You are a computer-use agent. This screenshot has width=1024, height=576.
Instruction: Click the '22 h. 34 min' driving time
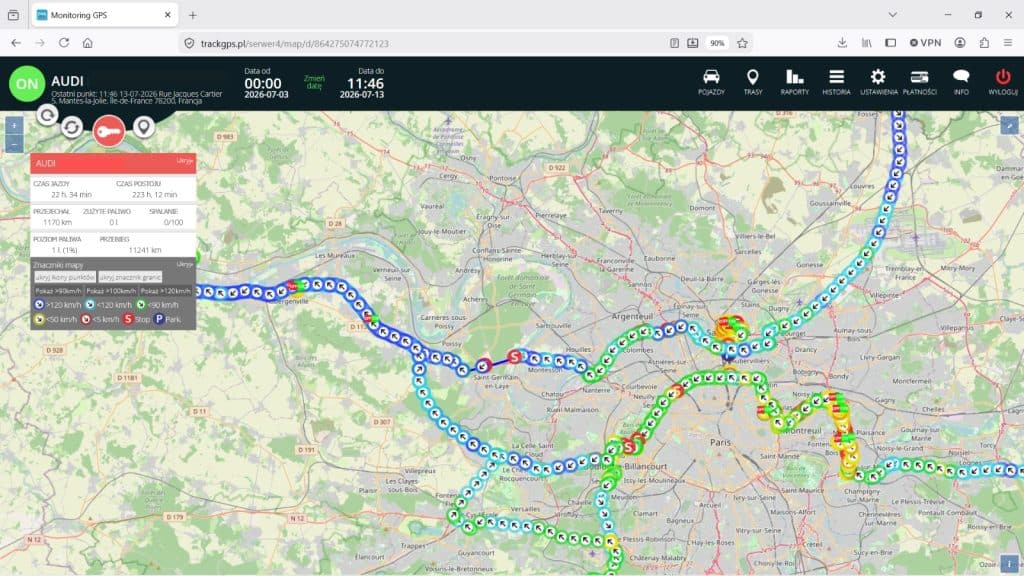click(71, 195)
